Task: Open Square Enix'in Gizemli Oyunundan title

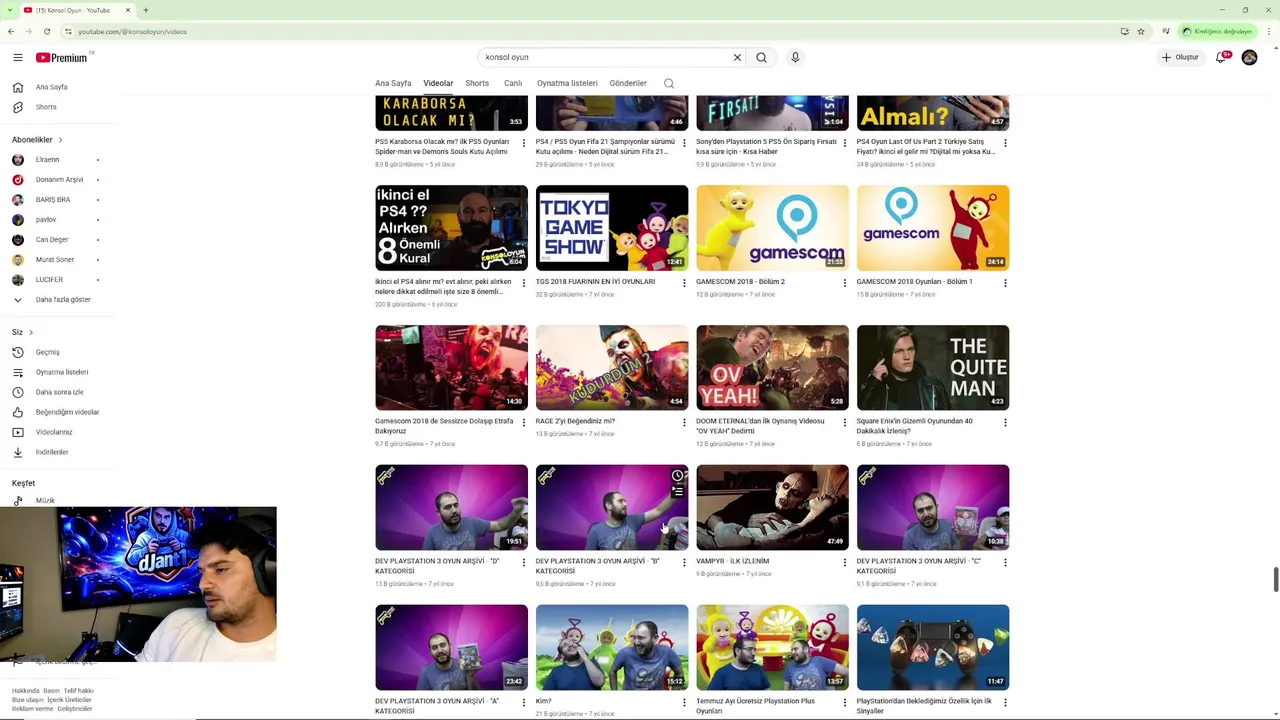Action: pos(914,426)
